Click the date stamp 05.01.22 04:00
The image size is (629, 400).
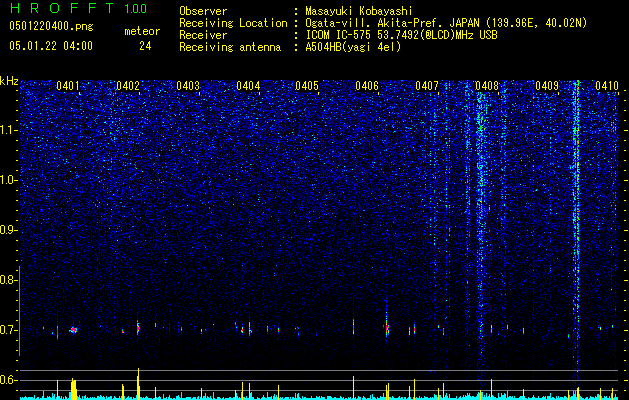[51, 46]
